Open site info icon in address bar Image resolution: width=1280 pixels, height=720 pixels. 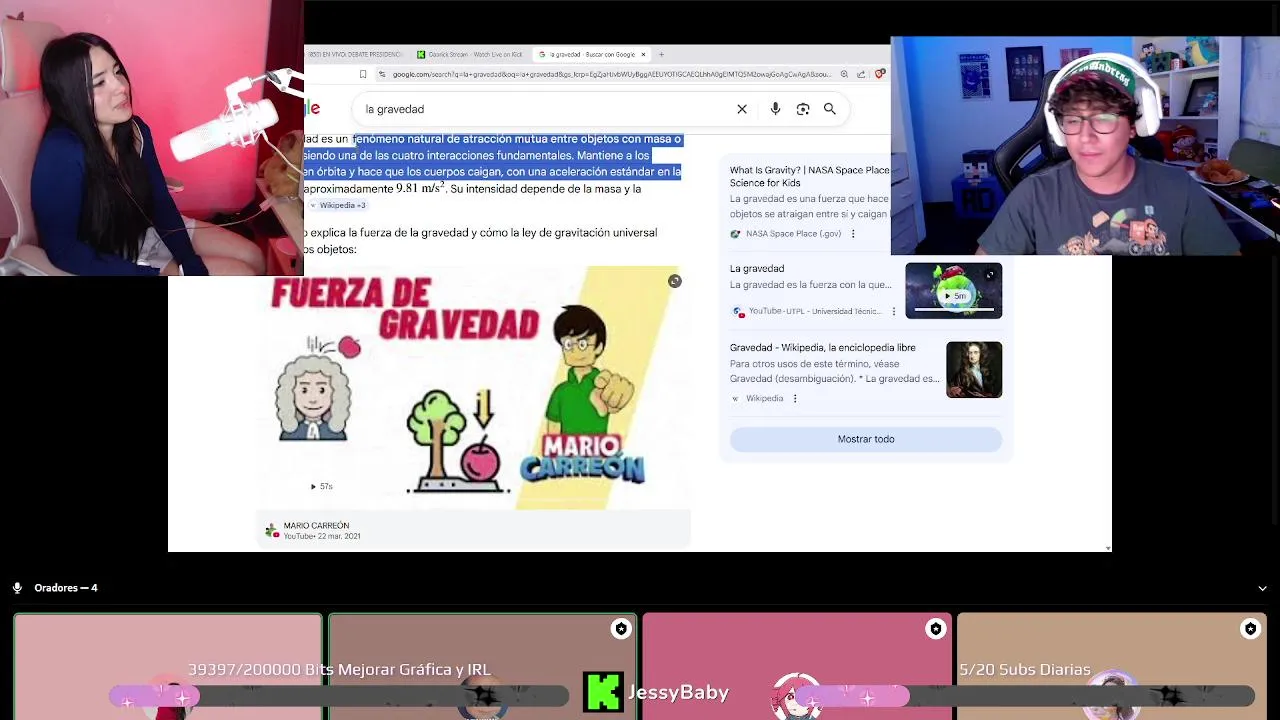pos(383,74)
